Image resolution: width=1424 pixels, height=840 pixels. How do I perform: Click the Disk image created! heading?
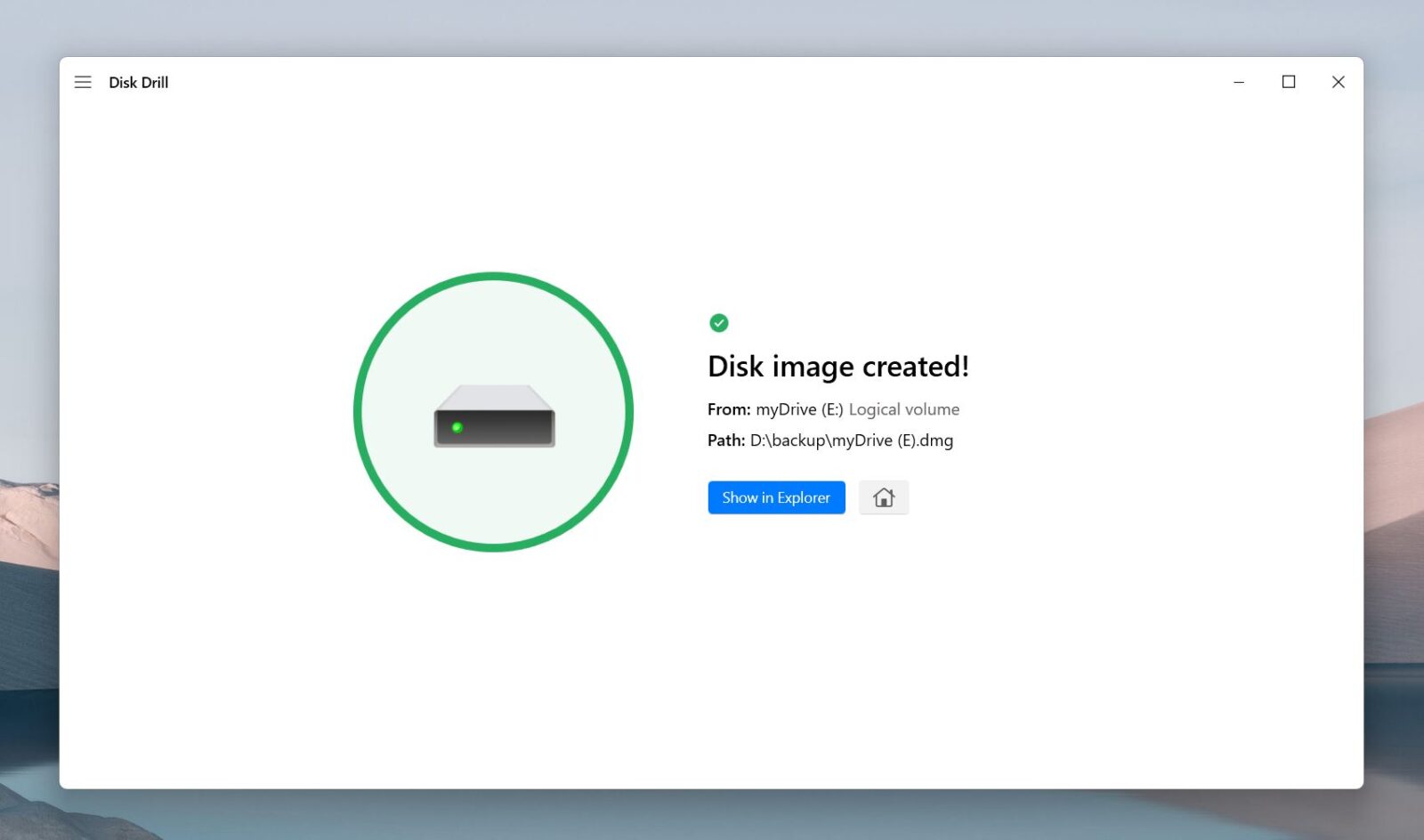pyautogui.click(x=837, y=366)
